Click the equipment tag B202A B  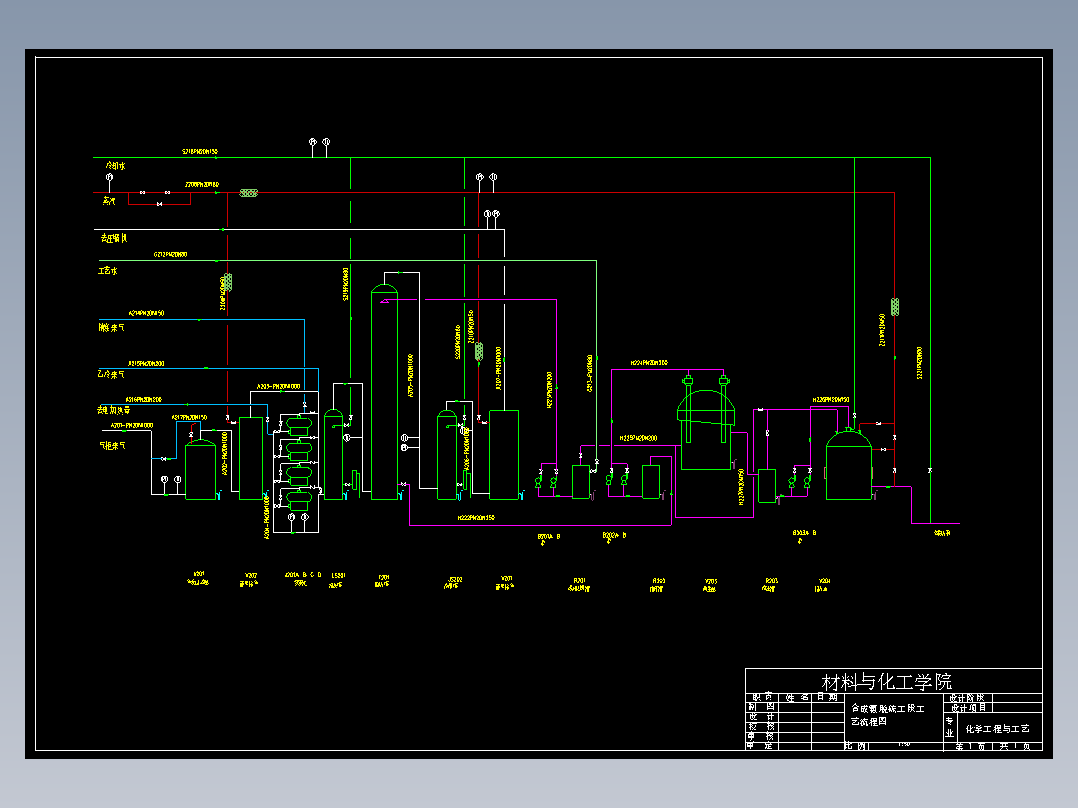tap(614, 535)
